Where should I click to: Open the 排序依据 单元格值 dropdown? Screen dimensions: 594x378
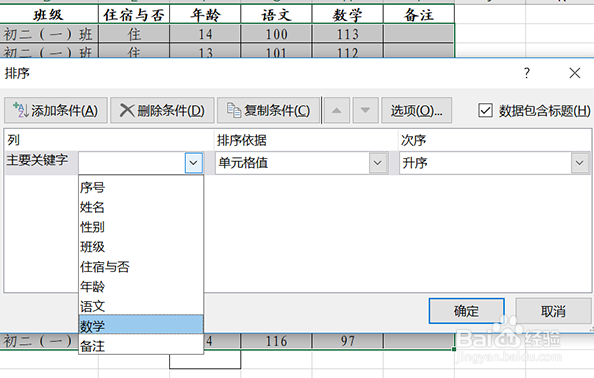[x=378, y=163]
